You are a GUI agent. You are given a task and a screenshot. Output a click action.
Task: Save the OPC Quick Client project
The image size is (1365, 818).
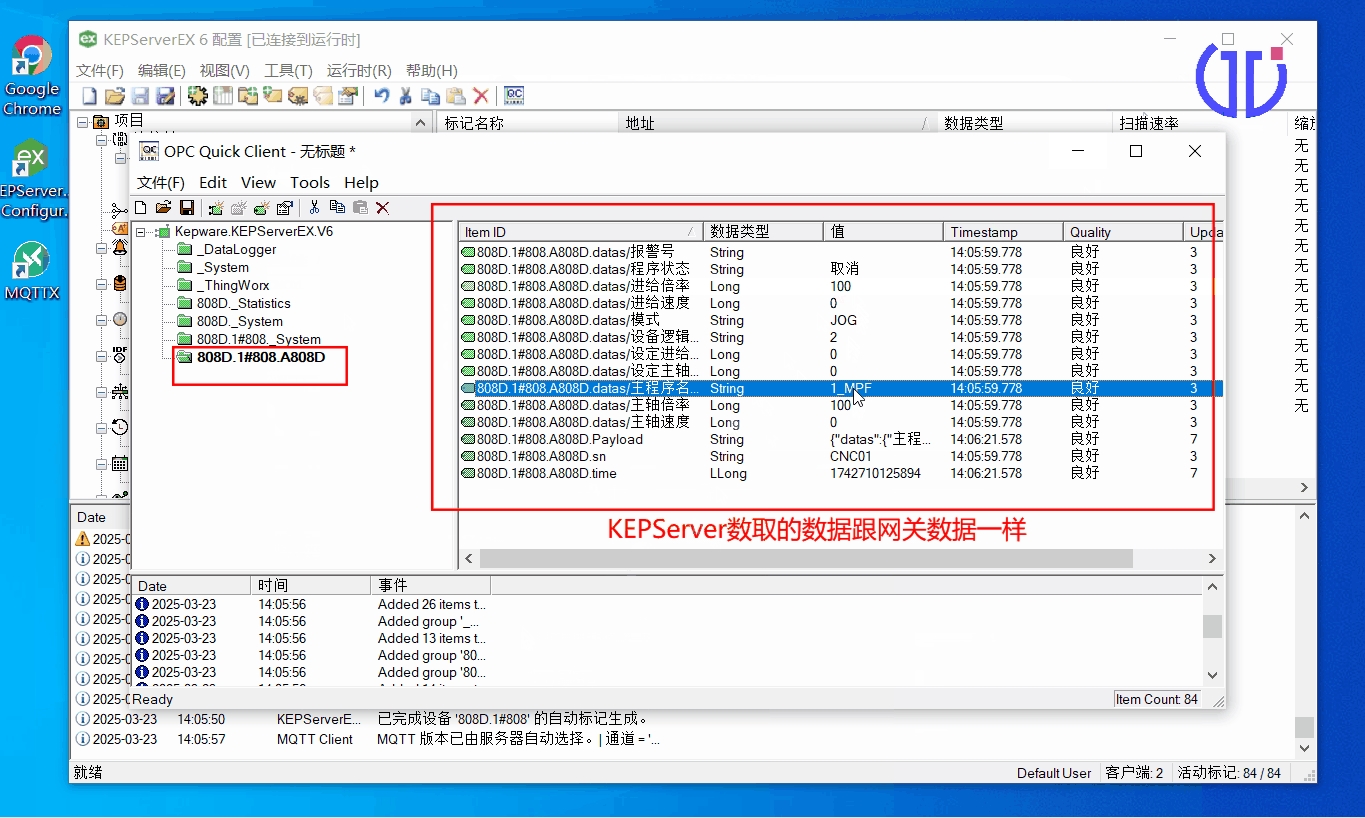tap(187, 208)
